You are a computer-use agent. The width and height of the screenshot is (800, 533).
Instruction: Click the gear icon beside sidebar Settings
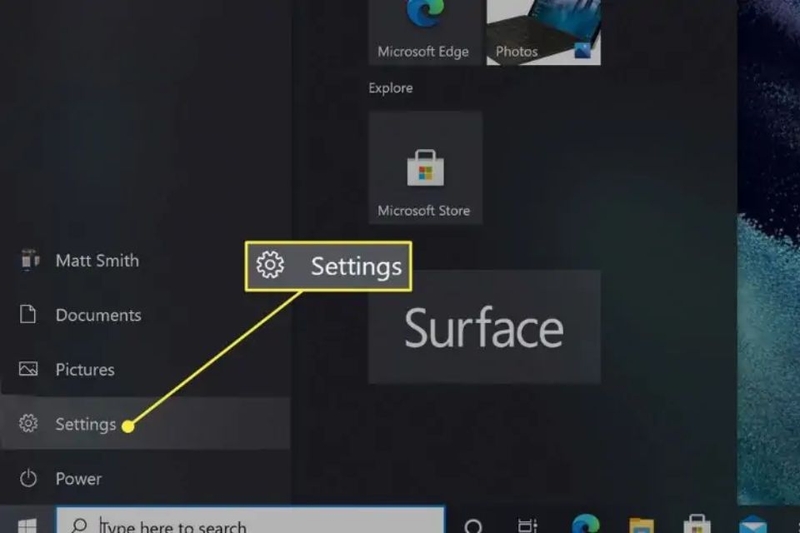pyautogui.click(x=28, y=423)
